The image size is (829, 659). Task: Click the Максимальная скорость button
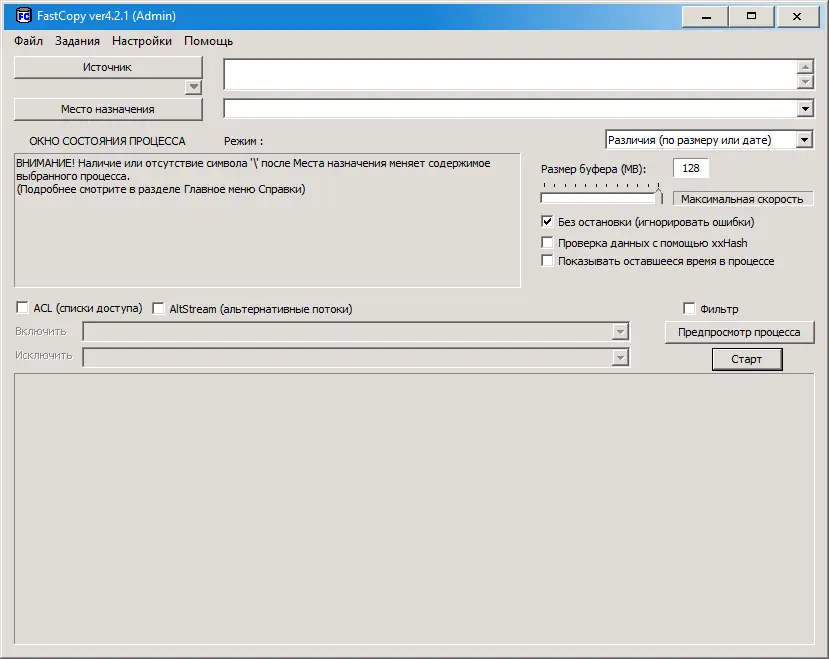click(742, 199)
